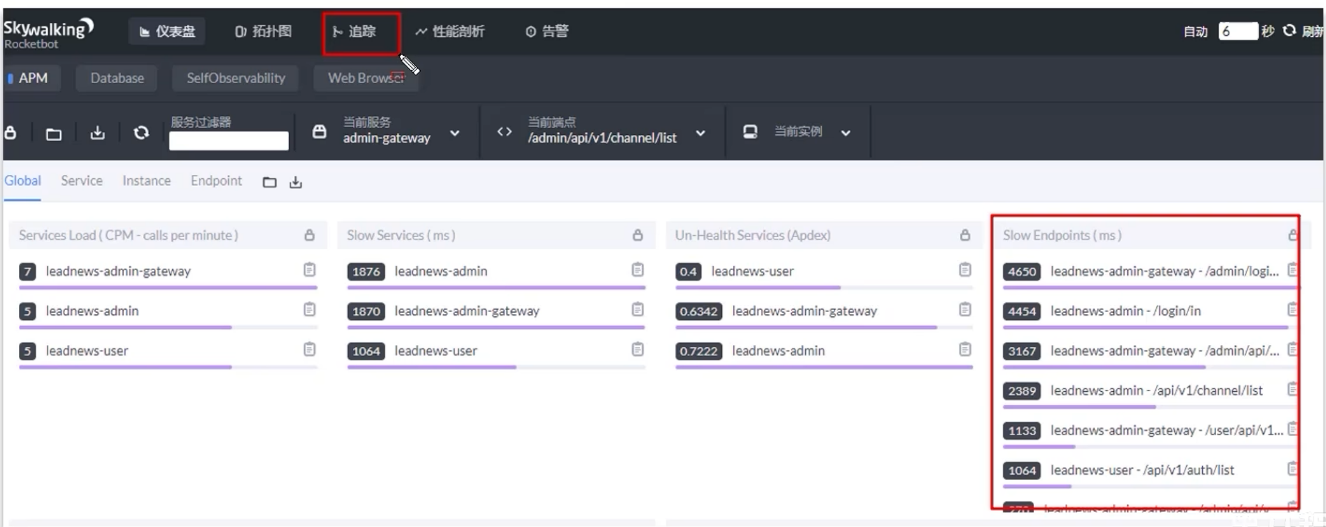Switch to the Instance tab
The width and height of the screenshot is (1326, 527).
point(146,181)
